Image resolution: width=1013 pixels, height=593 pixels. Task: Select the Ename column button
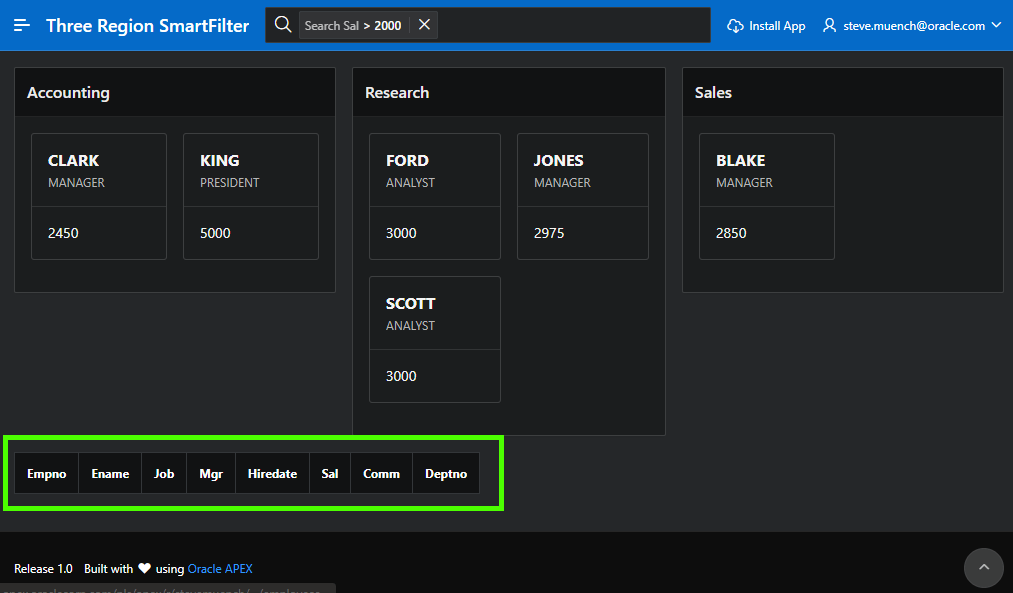tap(110, 473)
